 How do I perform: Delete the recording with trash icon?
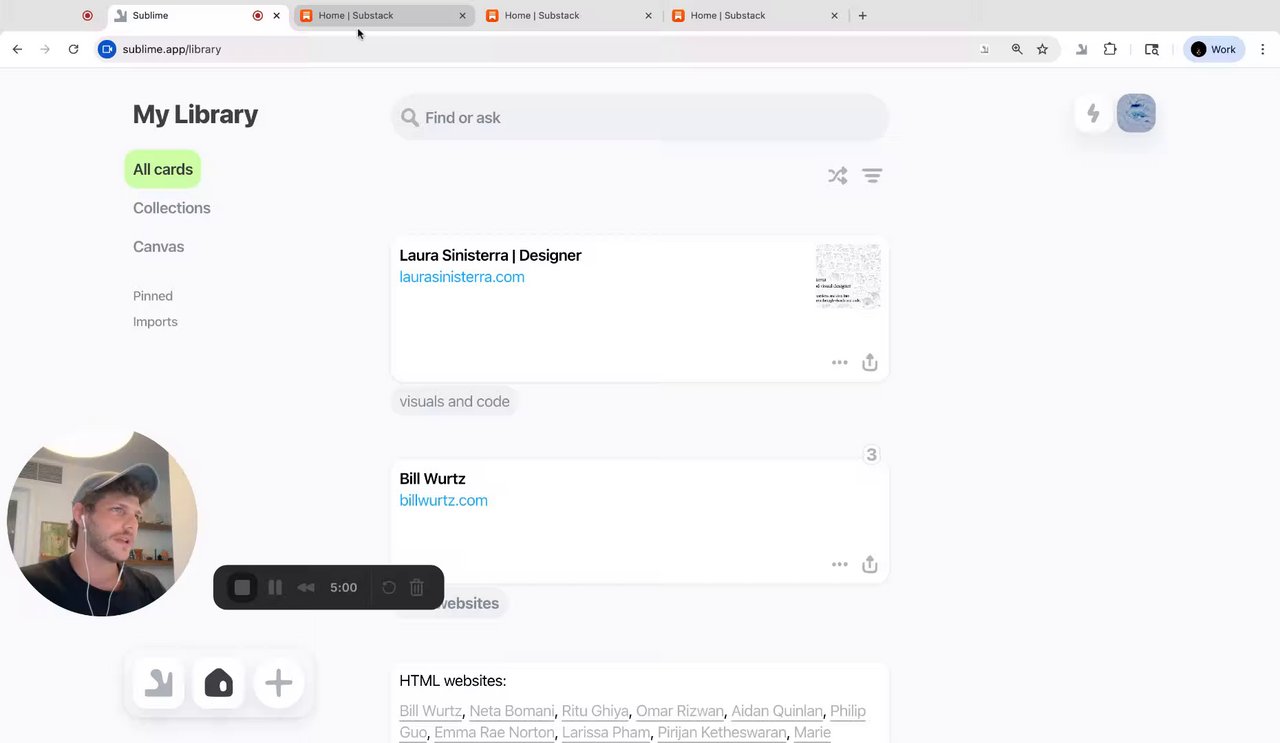click(x=417, y=588)
